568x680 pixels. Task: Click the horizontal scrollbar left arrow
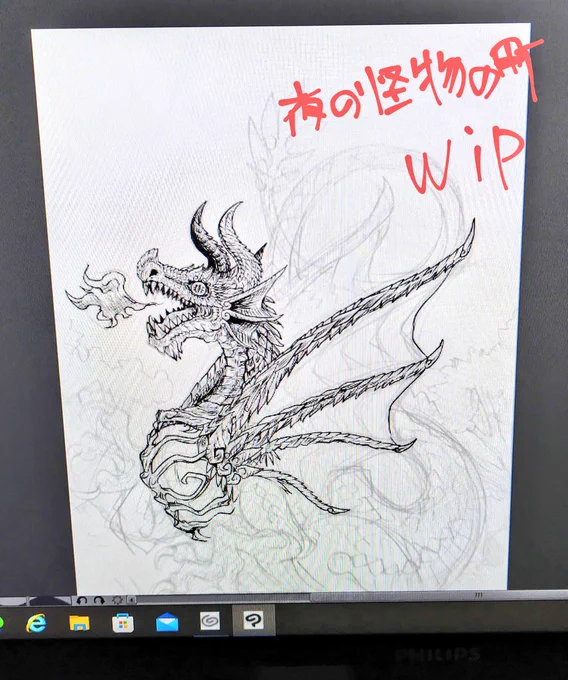coord(131,600)
